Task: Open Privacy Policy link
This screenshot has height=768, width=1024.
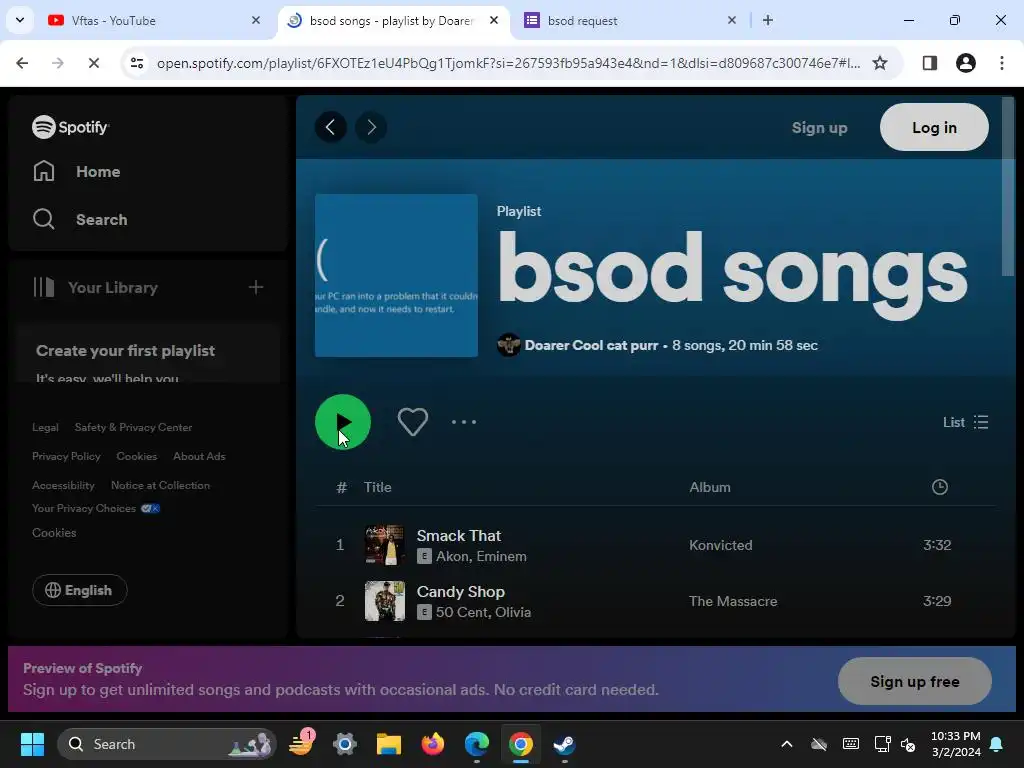Action: (66, 456)
